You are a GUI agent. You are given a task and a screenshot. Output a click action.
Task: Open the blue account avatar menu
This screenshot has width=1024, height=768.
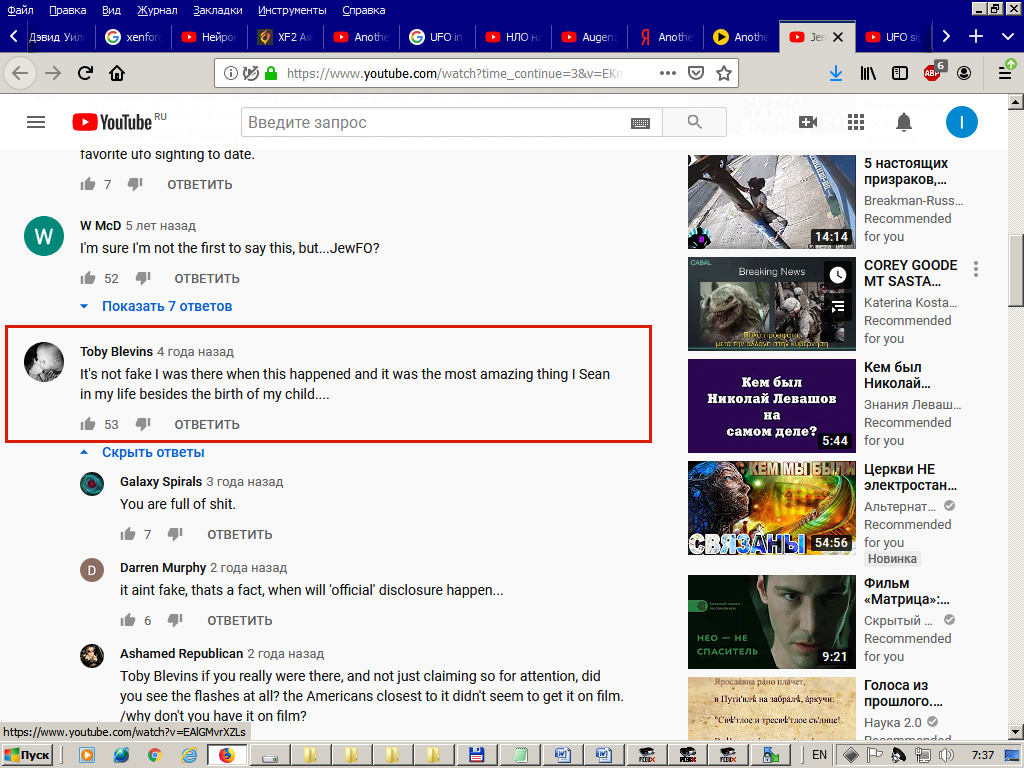[x=961, y=122]
